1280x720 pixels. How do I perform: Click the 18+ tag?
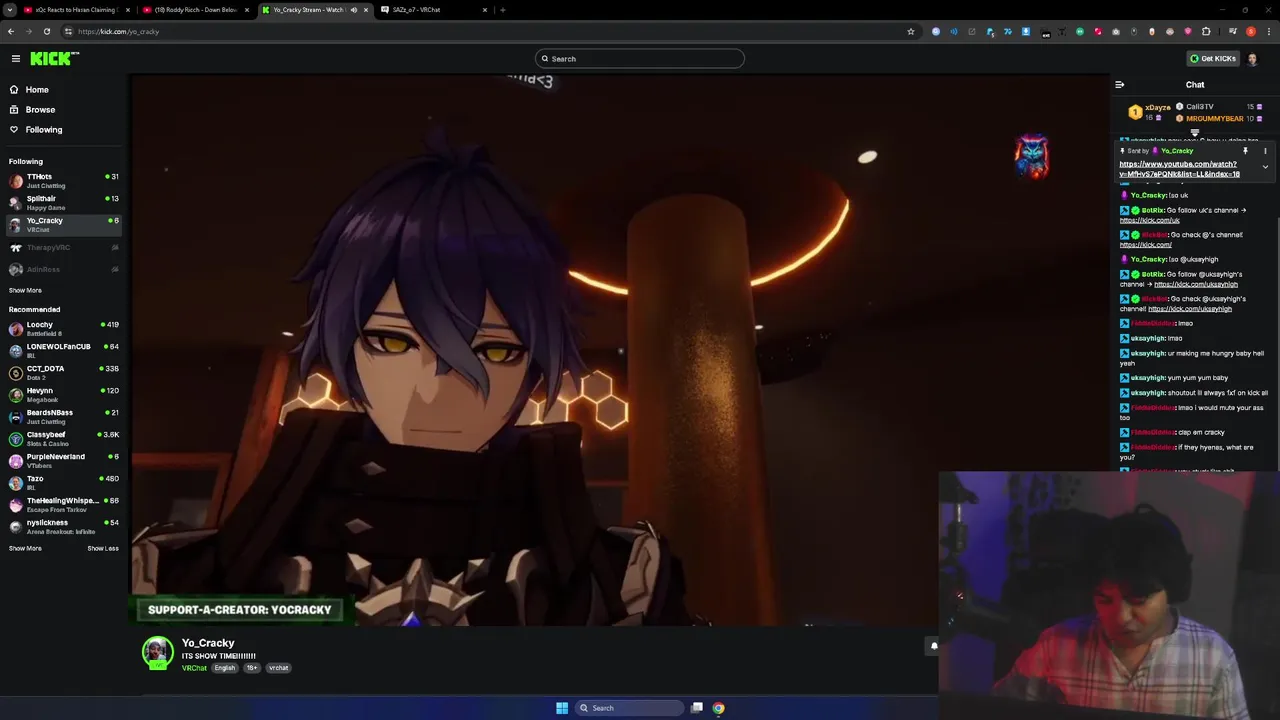[252, 668]
